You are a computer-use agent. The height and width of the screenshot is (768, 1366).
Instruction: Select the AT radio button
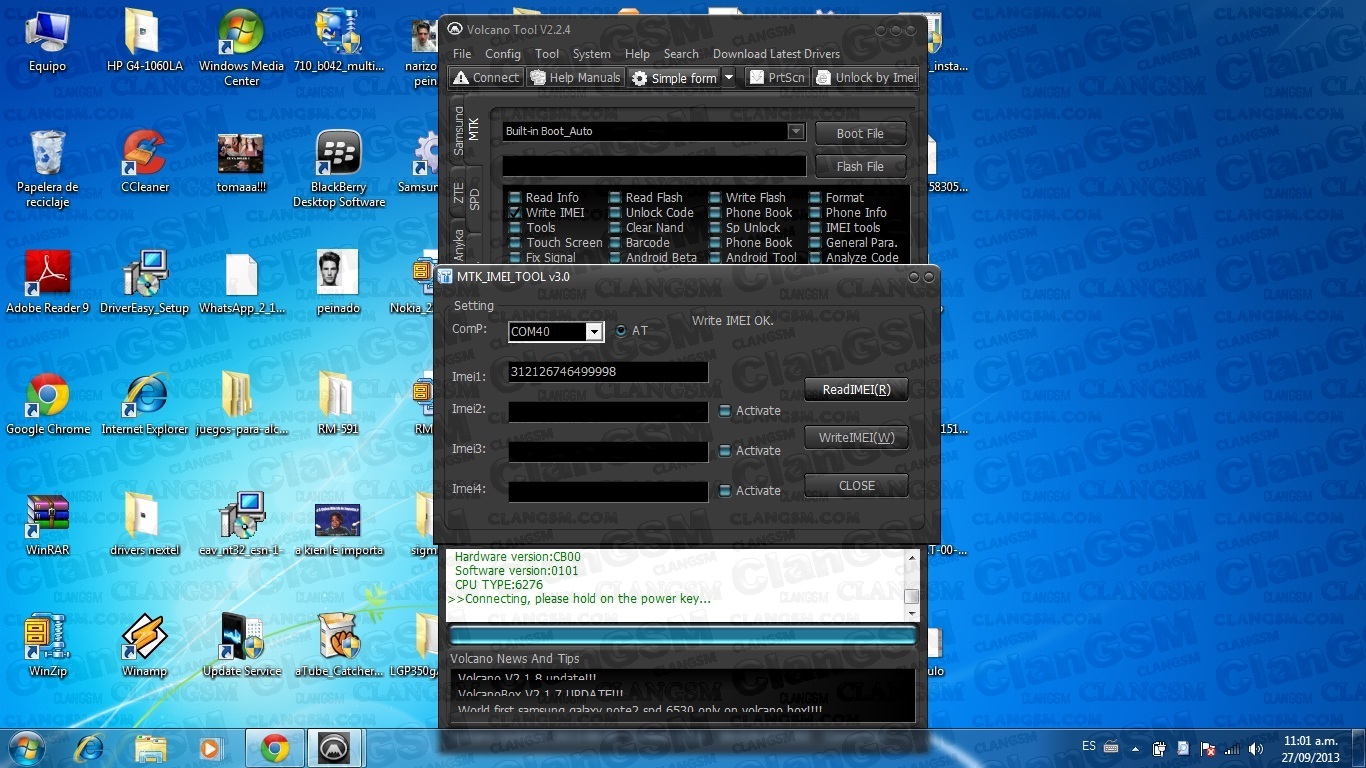621,331
